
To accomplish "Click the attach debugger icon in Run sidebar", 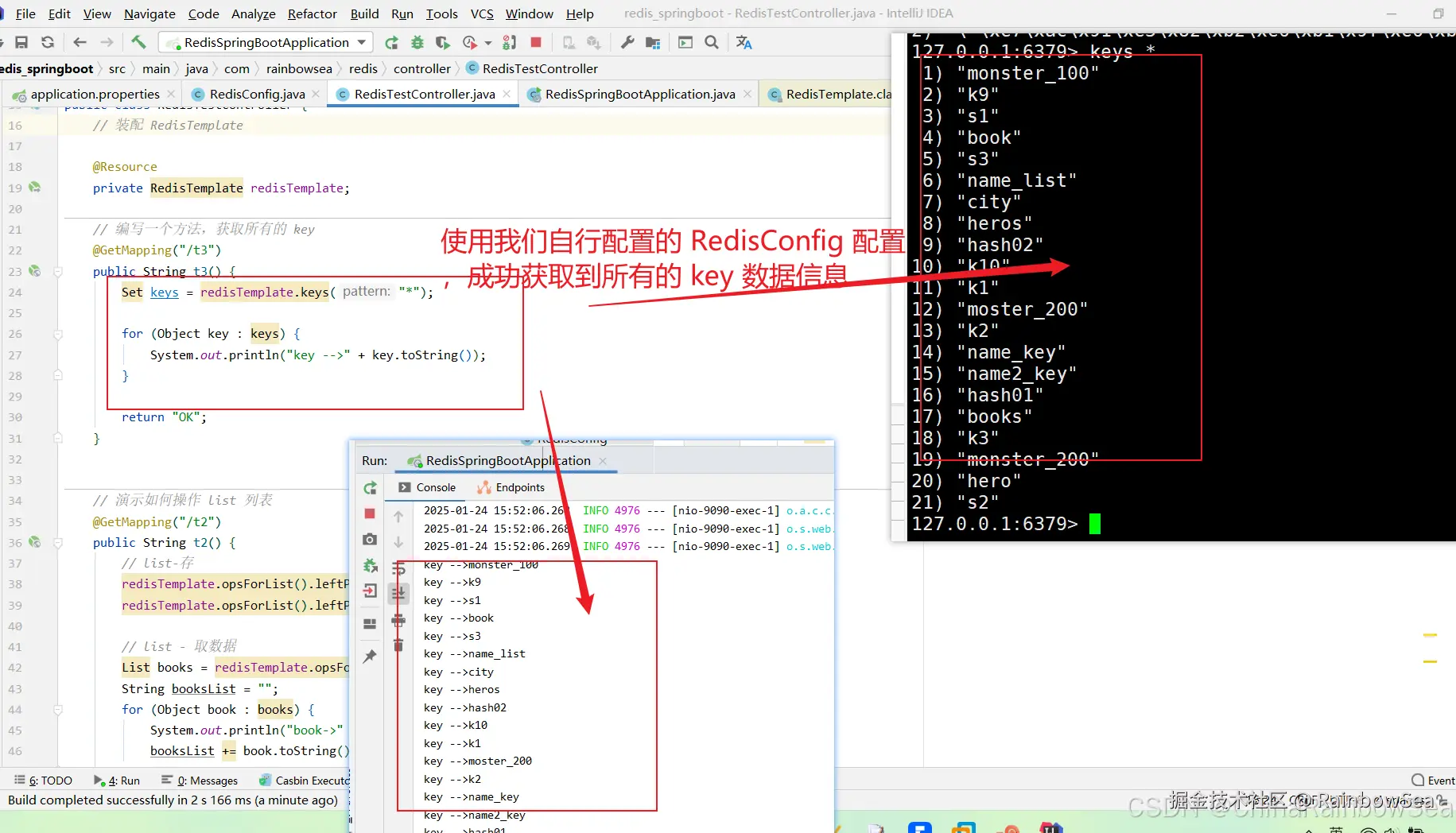I will coord(370,565).
